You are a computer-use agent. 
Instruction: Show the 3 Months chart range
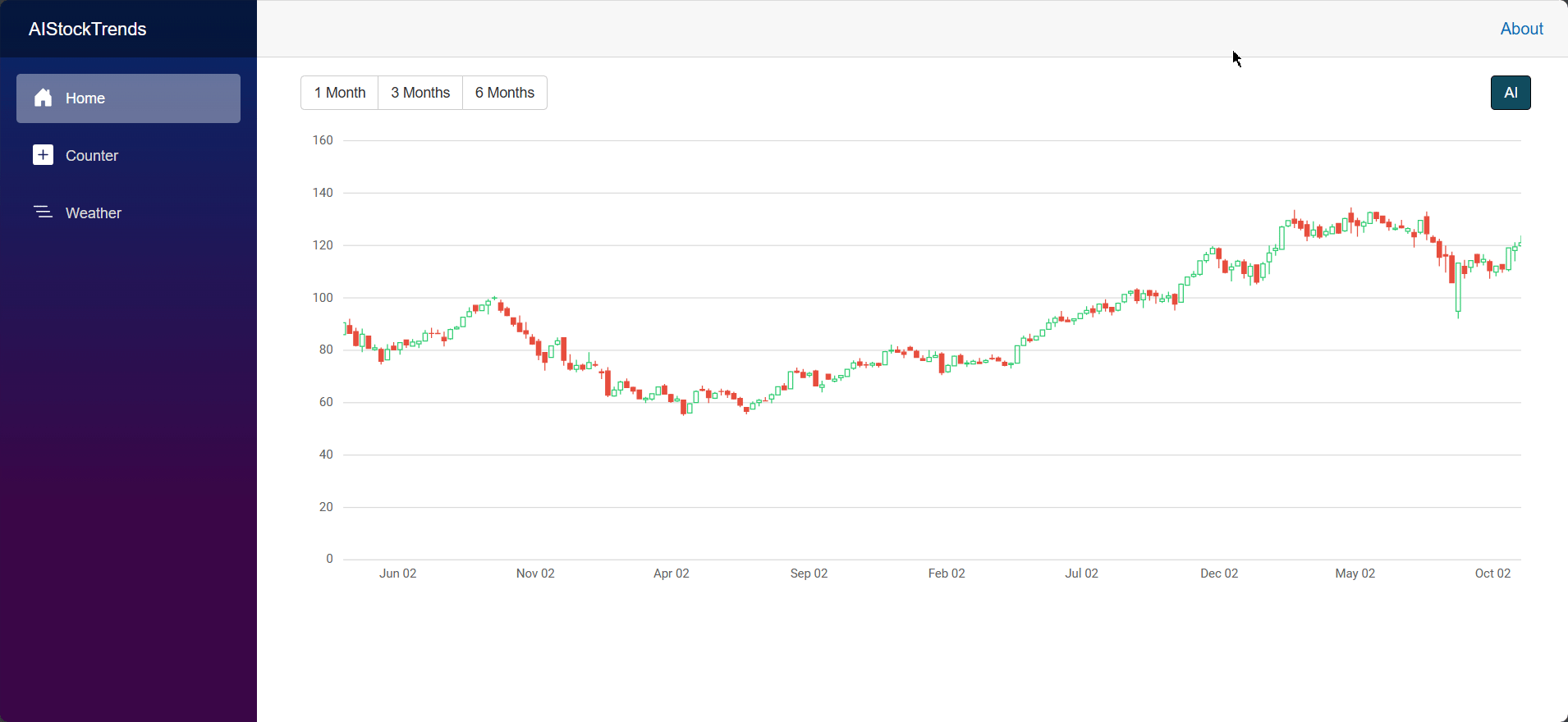pos(420,93)
